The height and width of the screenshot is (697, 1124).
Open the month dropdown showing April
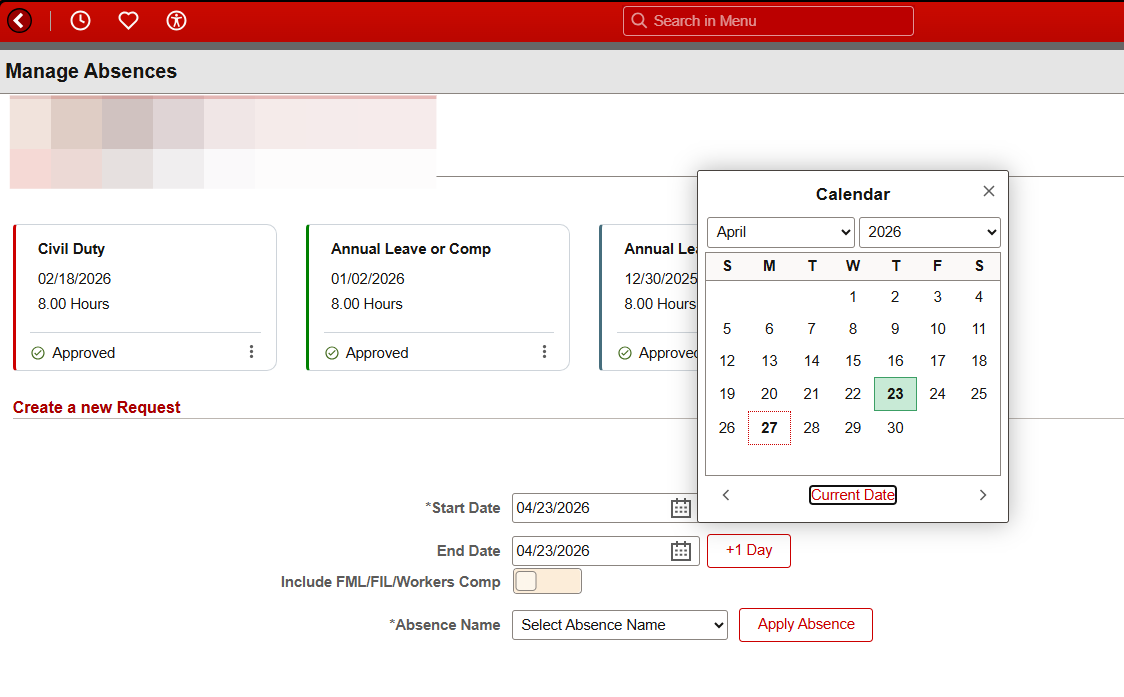point(781,232)
